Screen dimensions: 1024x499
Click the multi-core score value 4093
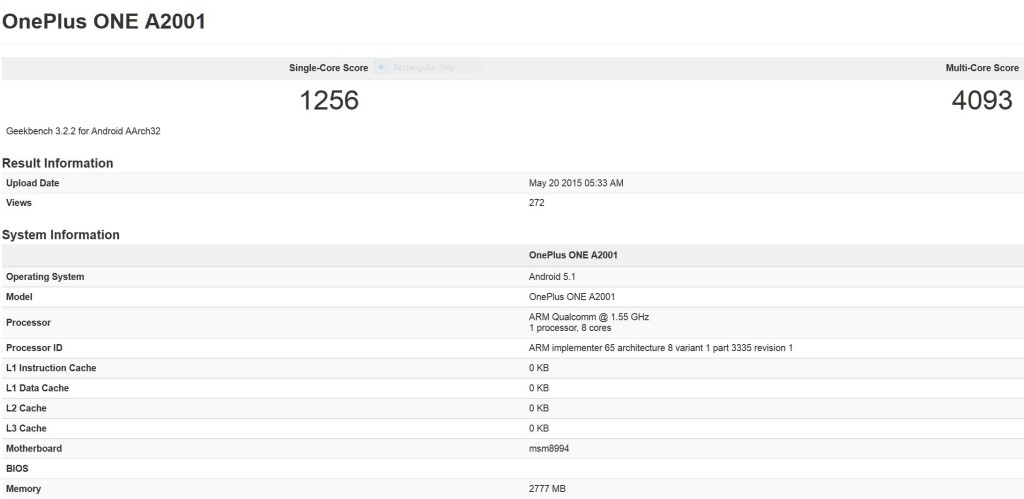point(982,101)
